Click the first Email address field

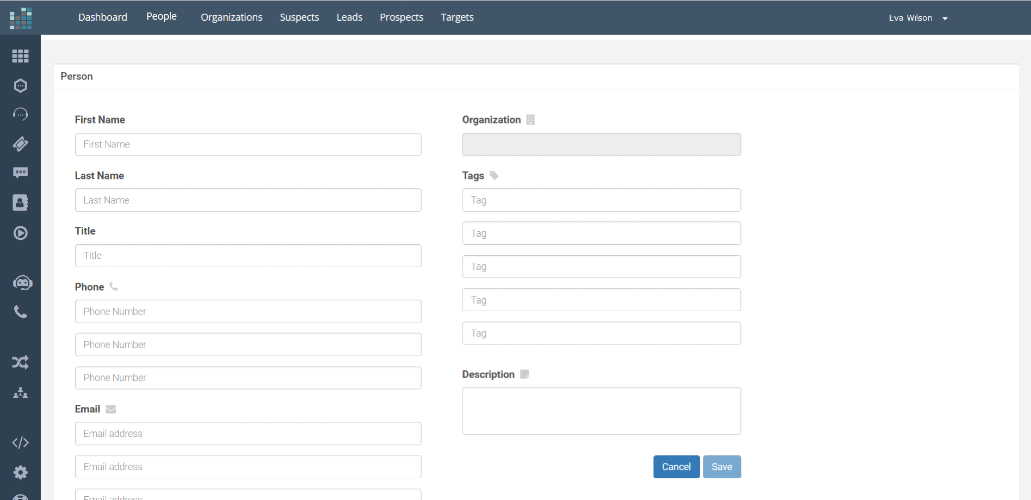(248, 434)
